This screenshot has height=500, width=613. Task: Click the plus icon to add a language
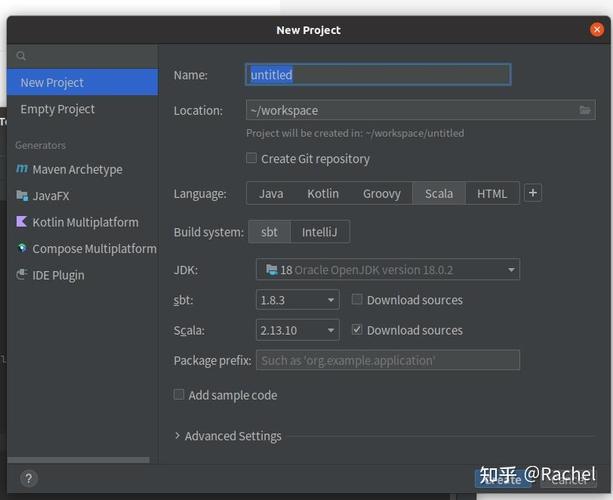point(532,193)
